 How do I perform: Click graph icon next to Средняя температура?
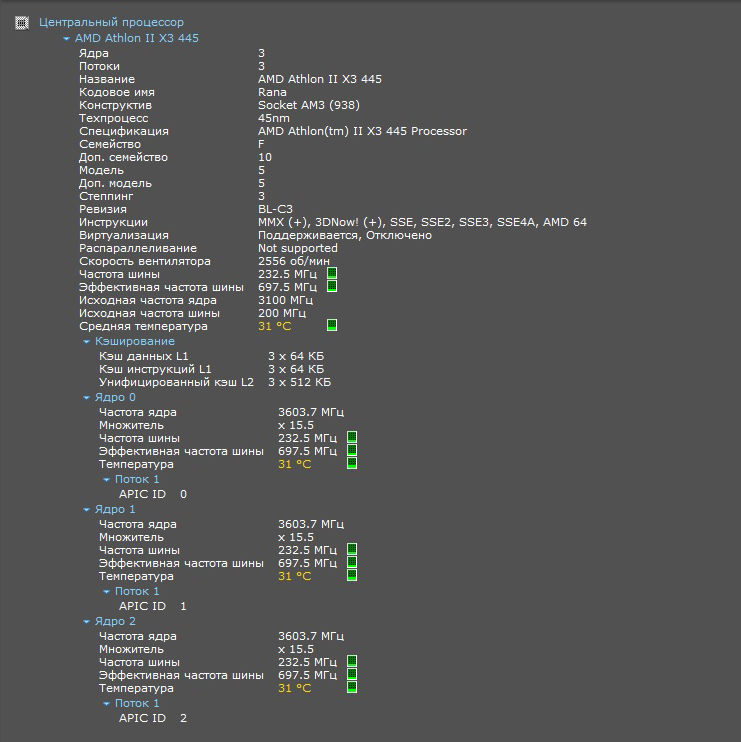[x=332, y=325]
